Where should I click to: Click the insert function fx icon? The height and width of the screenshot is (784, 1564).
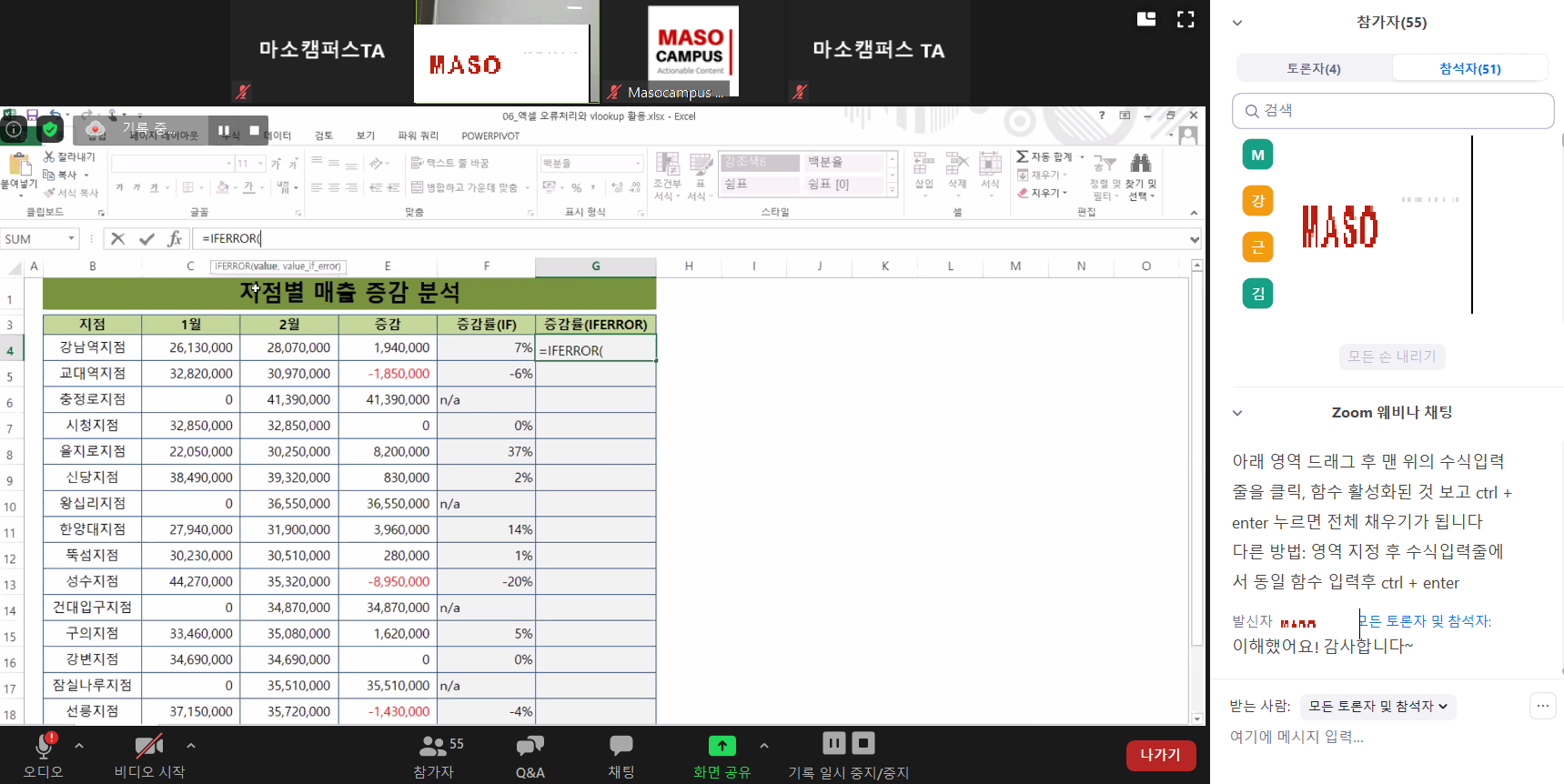175,238
